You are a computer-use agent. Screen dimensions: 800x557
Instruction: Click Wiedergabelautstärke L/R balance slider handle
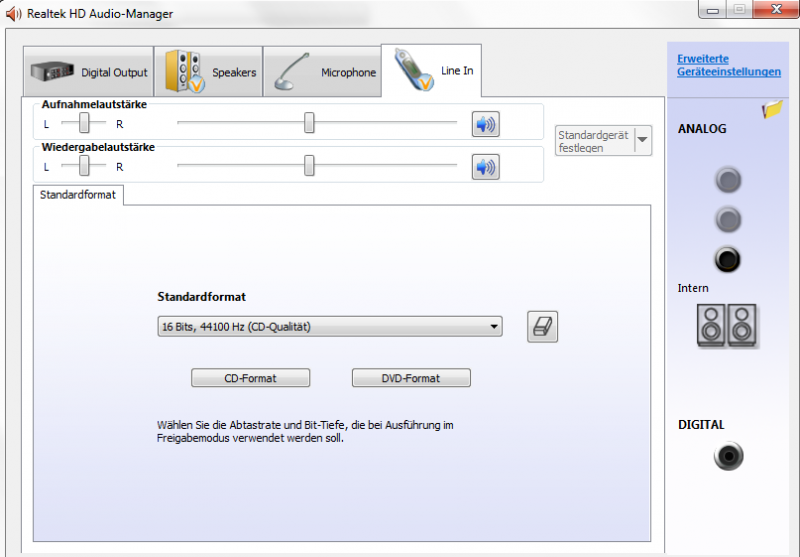point(84,165)
